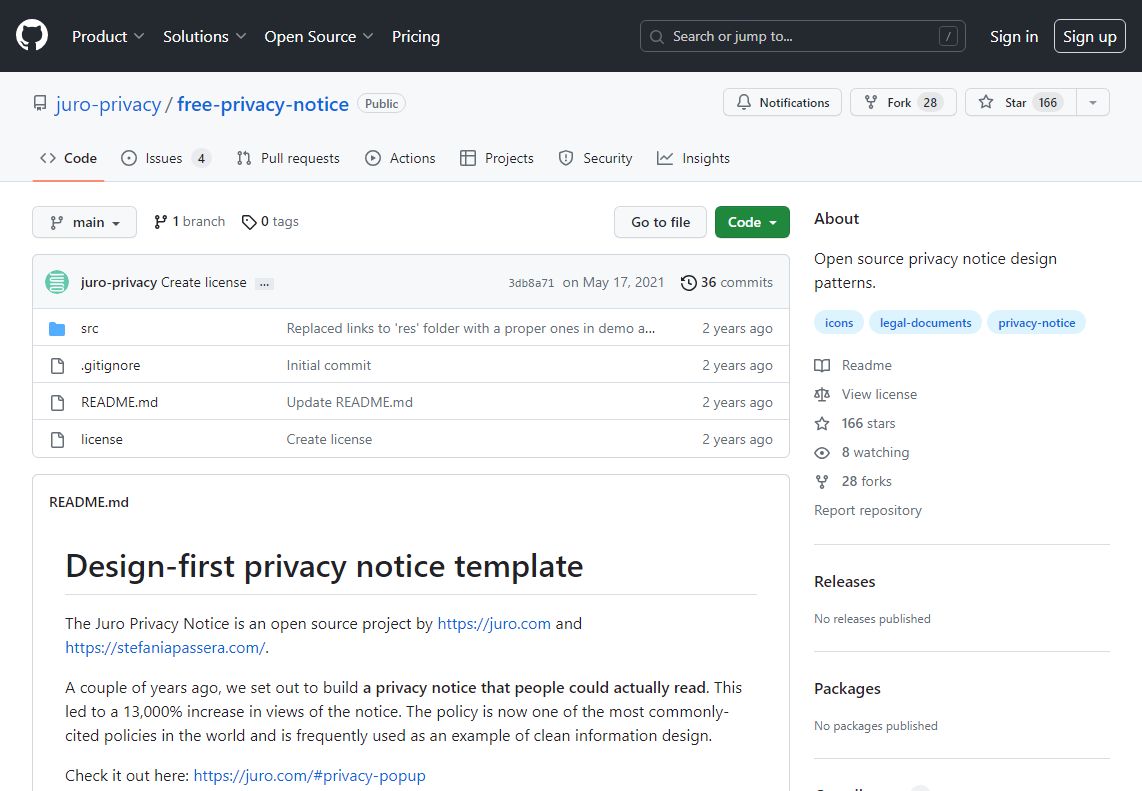Switch to the Issues tab

[166, 158]
